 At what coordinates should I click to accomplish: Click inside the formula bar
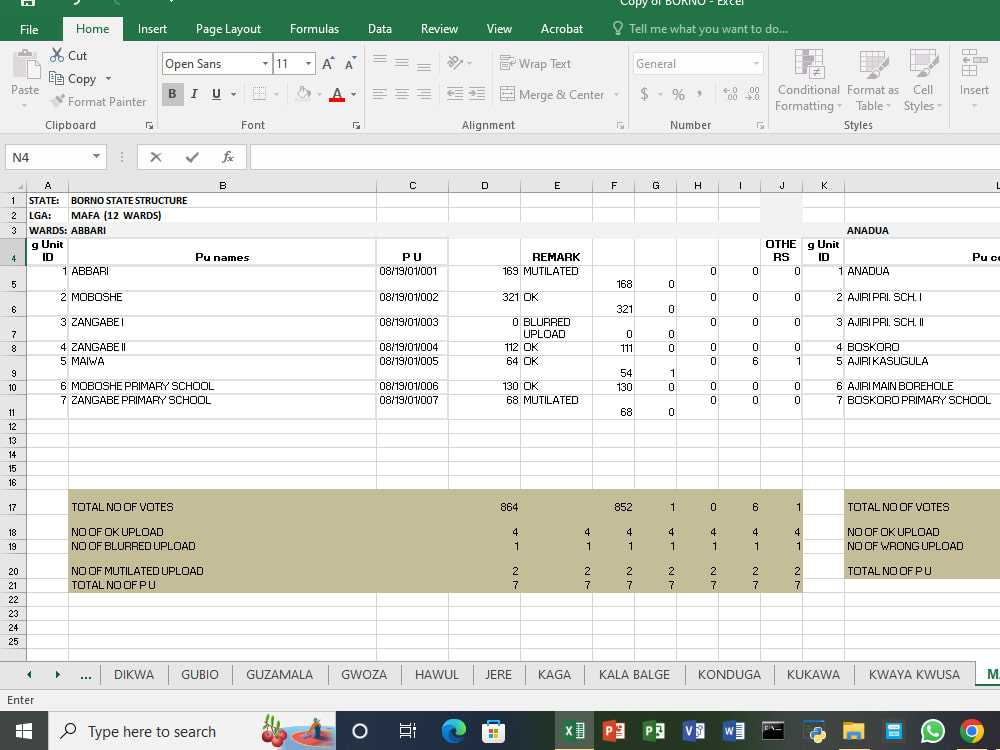(x=624, y=157)
